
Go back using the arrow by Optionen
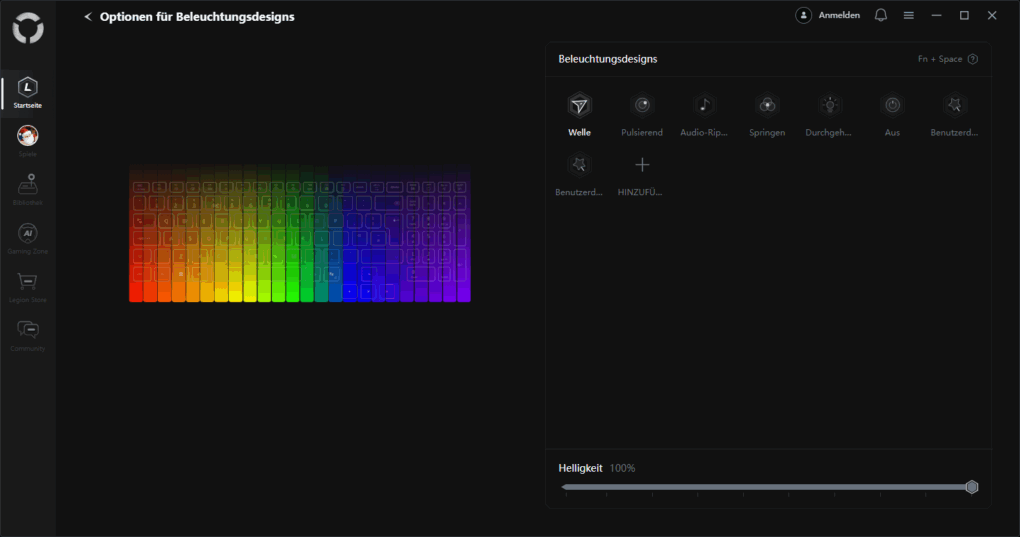tap(88, 17)
